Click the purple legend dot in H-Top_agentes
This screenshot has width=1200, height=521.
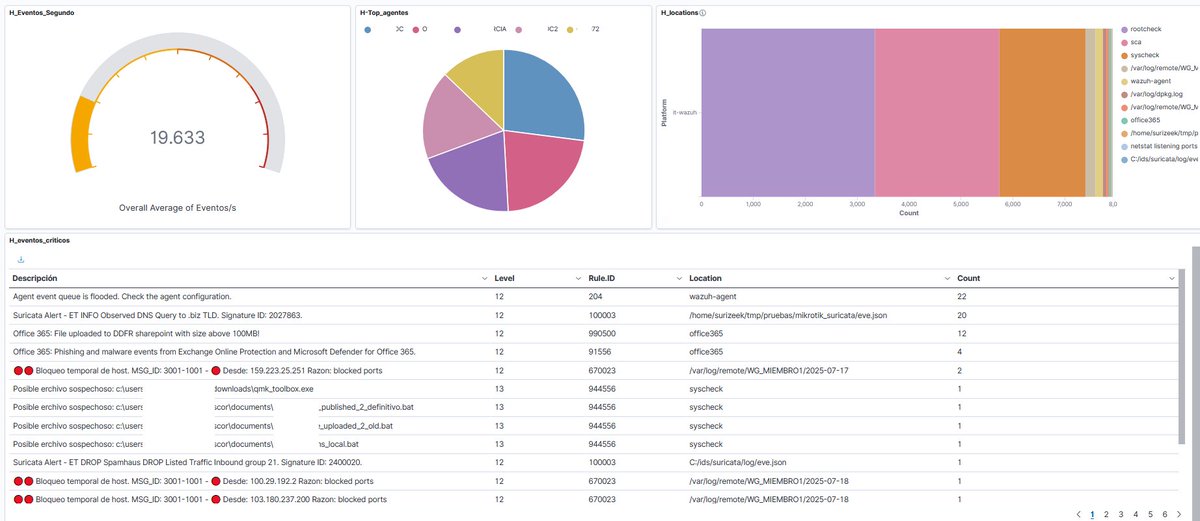pos(457,30)
